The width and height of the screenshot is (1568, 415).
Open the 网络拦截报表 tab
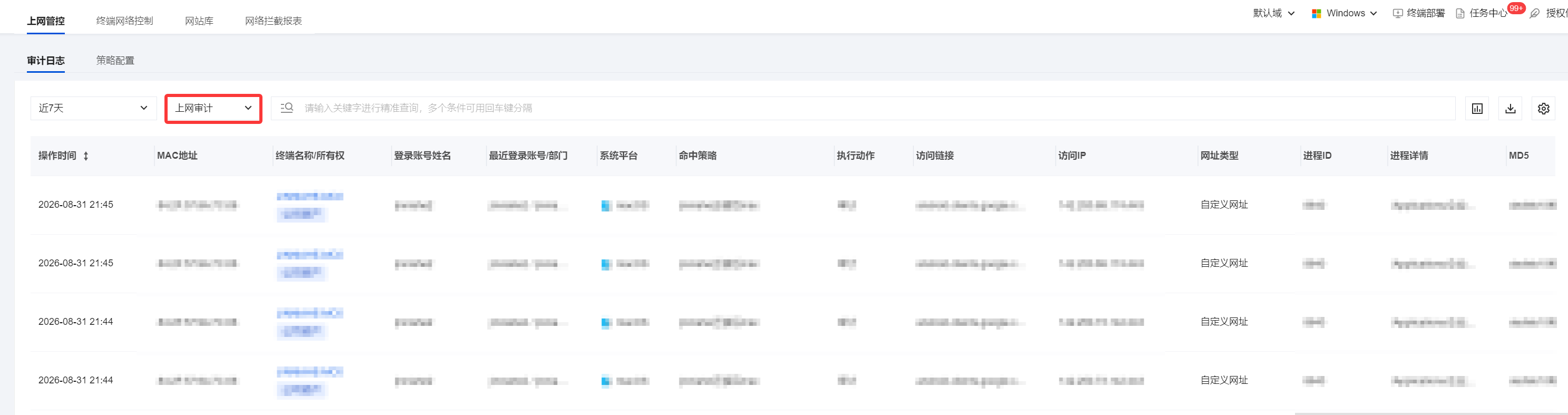point(274,21)
